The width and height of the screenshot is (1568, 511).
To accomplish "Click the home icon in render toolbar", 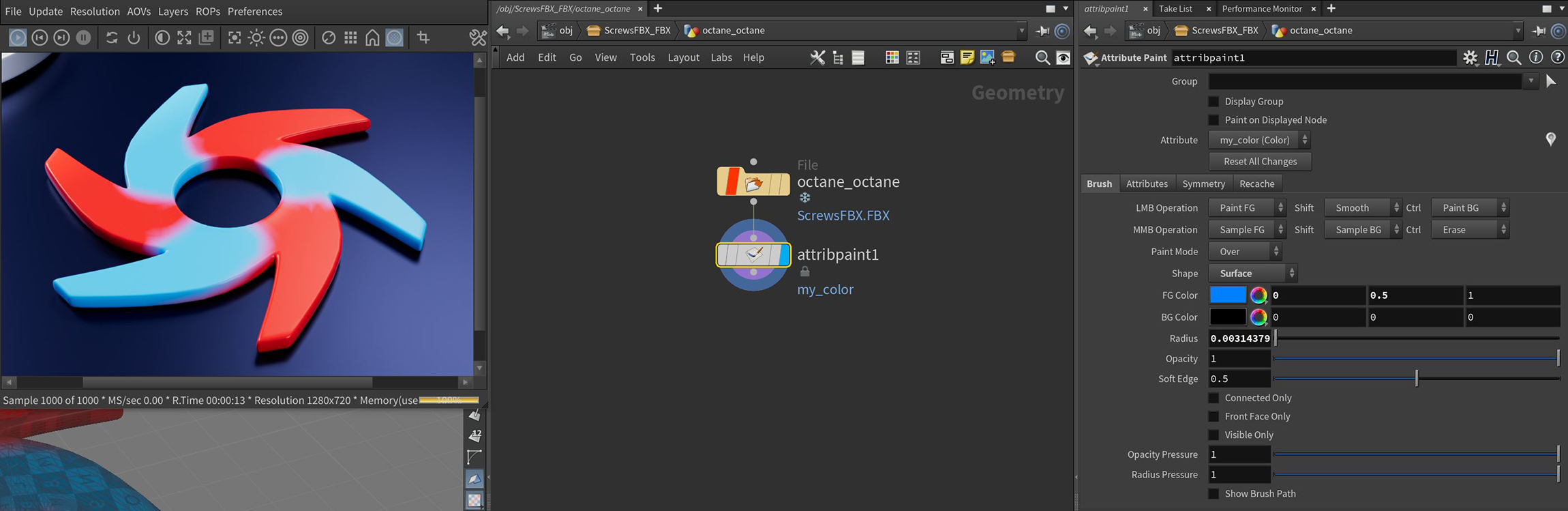I will tap(372, 38).
